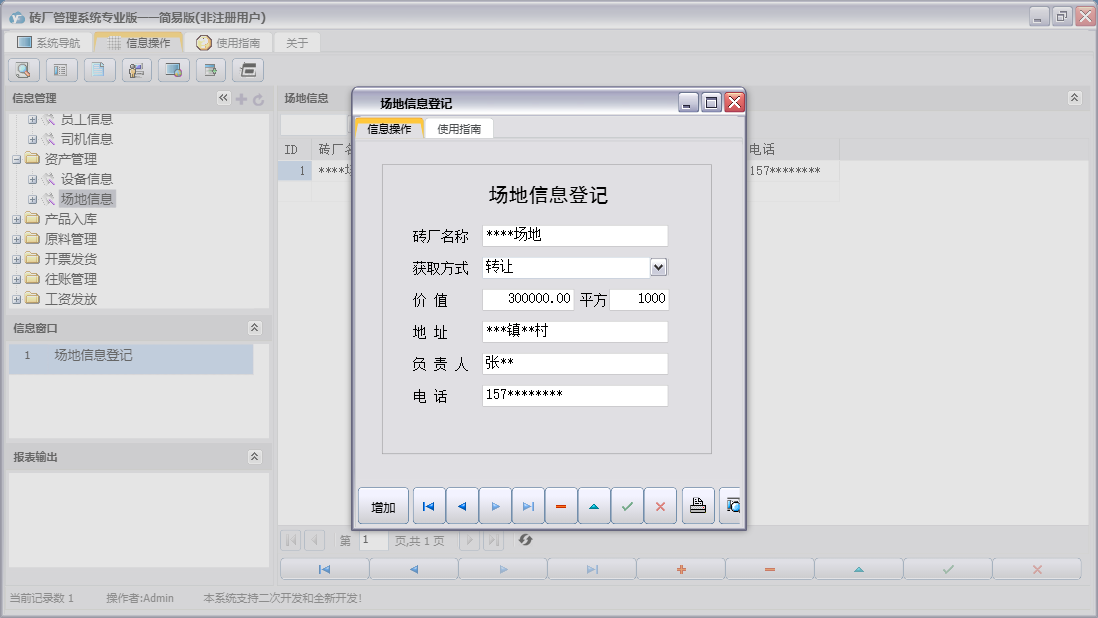Click the page refresh icon beside pagination
Screen dimensions: 1098x618
pyautogui.click(x=526, y=540)
